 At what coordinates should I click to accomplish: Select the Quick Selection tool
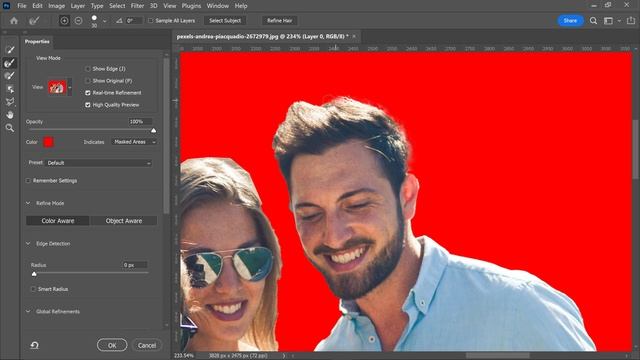[x=10, y=50]
